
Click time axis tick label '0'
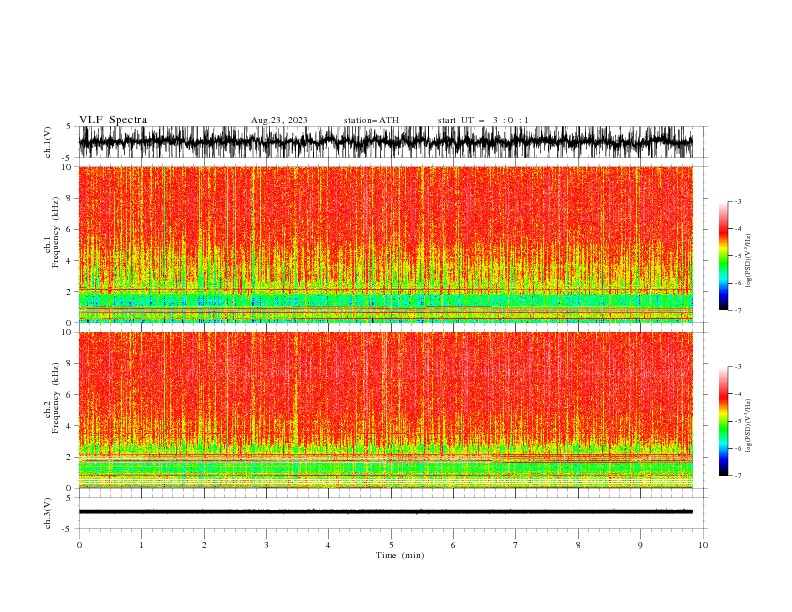tap(79, 545)
